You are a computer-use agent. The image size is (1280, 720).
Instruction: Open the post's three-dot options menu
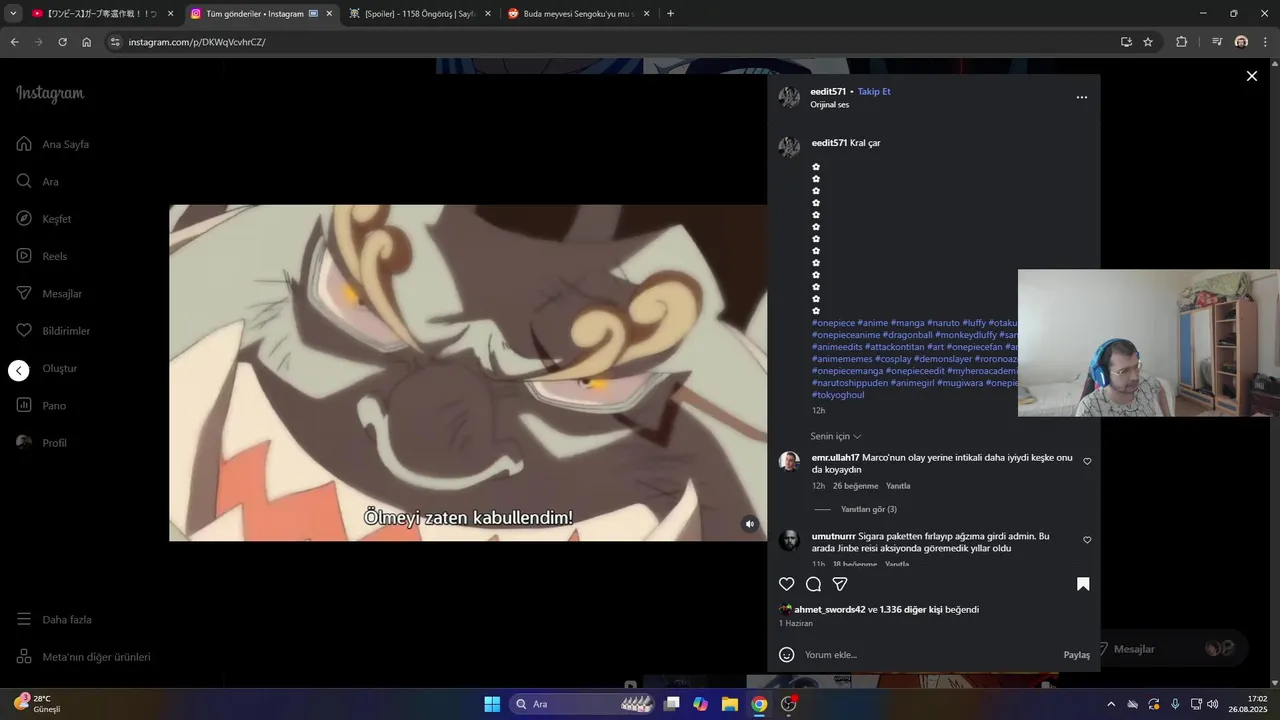[1081, 98]
